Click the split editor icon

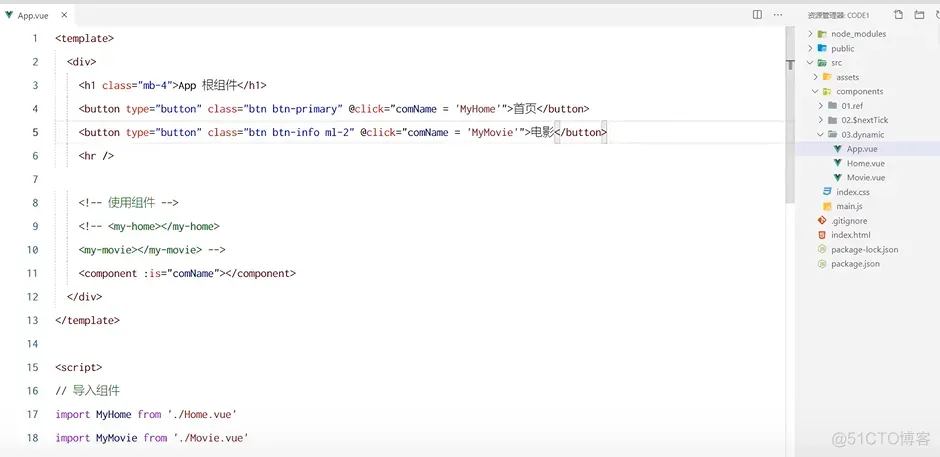point(757,14)
